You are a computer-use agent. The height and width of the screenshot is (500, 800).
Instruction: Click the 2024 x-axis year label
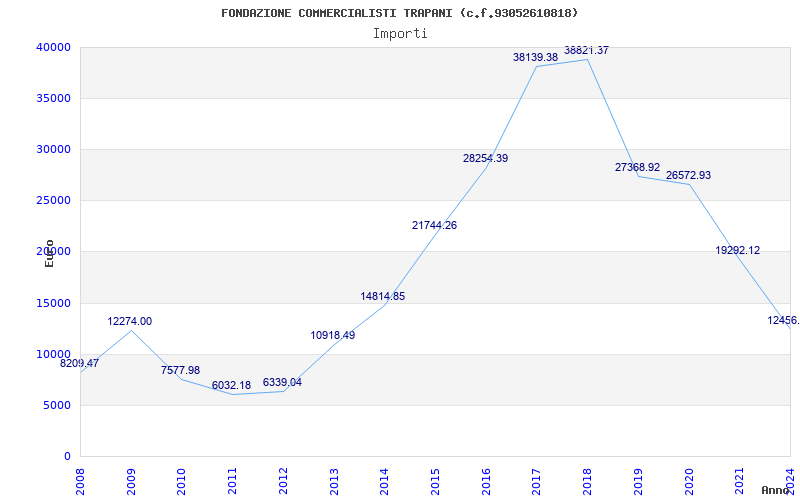tap(790, 482)
